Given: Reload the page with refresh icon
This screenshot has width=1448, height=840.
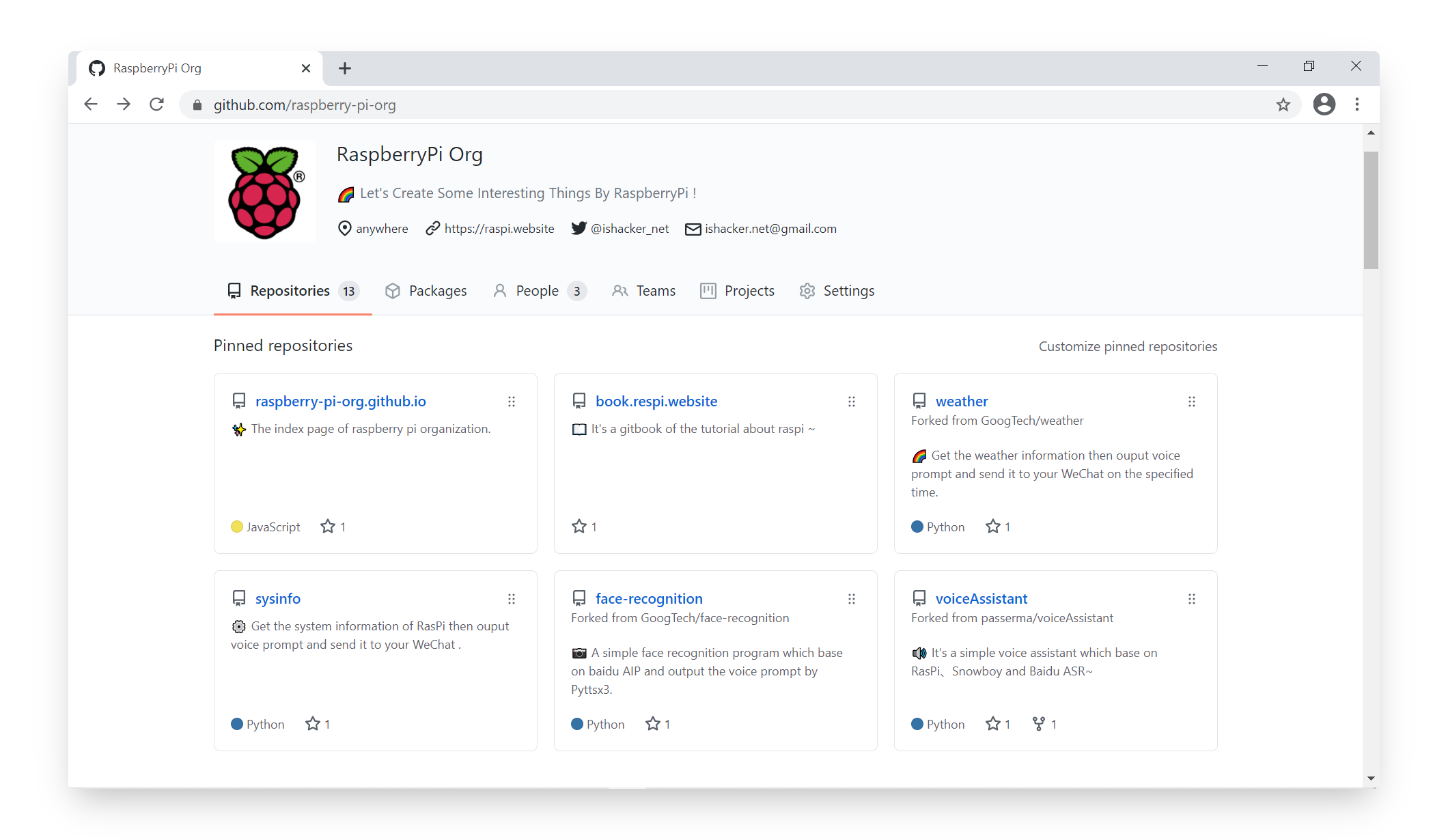Looking at the screenshot, I should click(x=156, y=104).
